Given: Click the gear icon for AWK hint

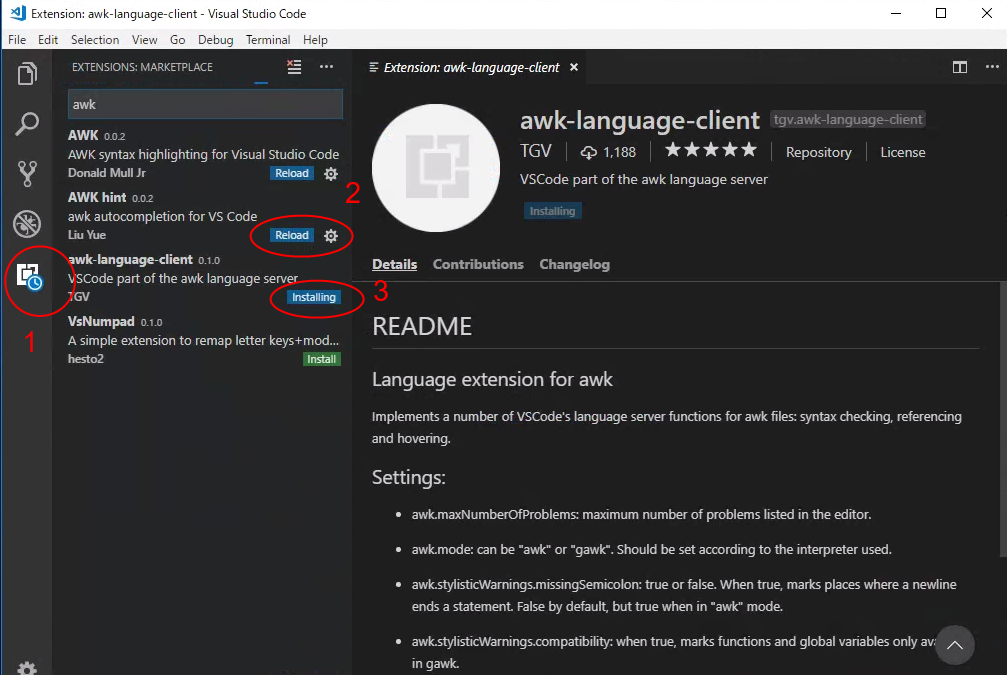Looking at the screenshot, I should (x=331, y=236).
